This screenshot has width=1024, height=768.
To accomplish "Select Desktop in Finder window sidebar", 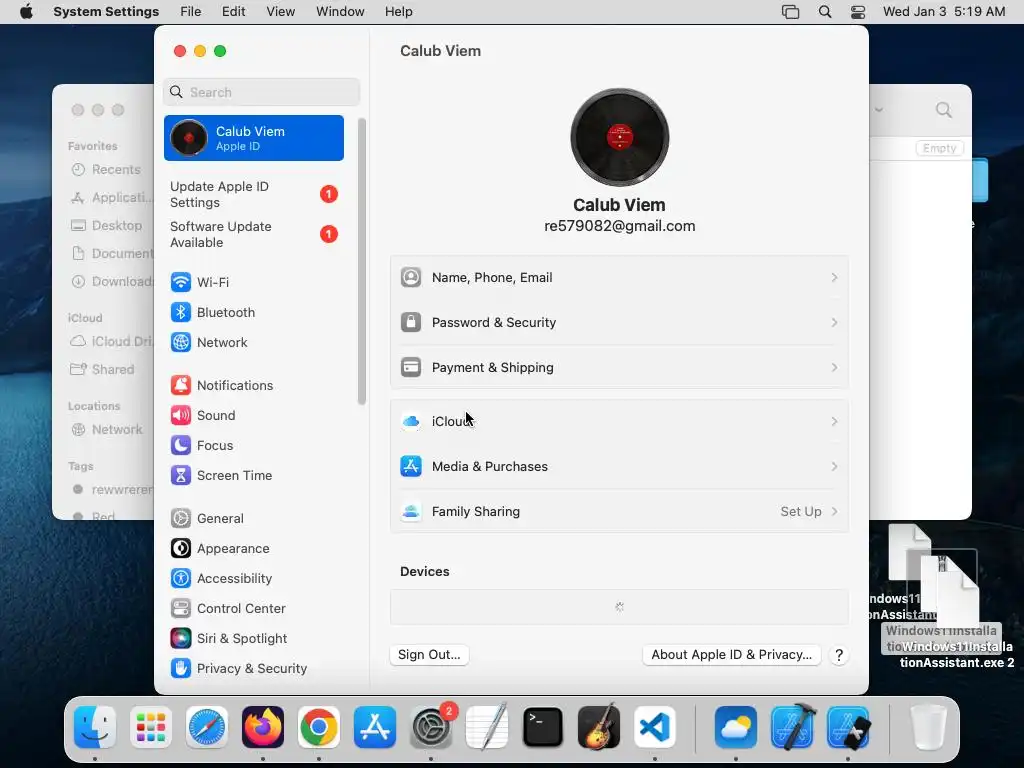I will pos(106,225).
